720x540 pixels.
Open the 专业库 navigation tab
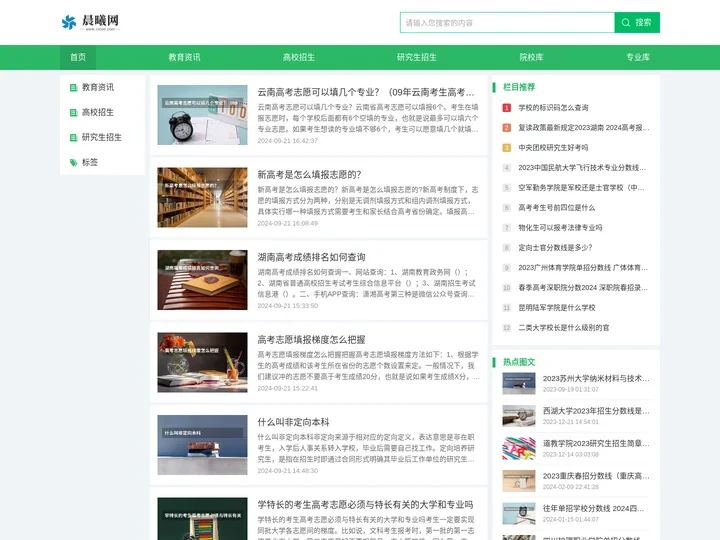[638, 57]
